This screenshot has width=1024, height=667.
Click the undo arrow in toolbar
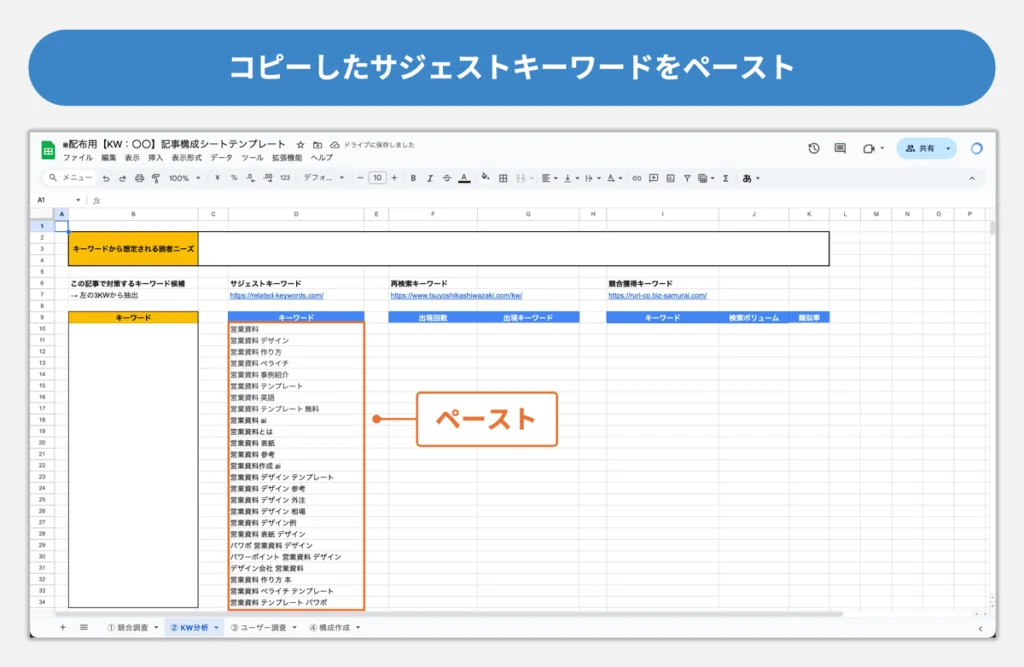[x=106, y=178]
